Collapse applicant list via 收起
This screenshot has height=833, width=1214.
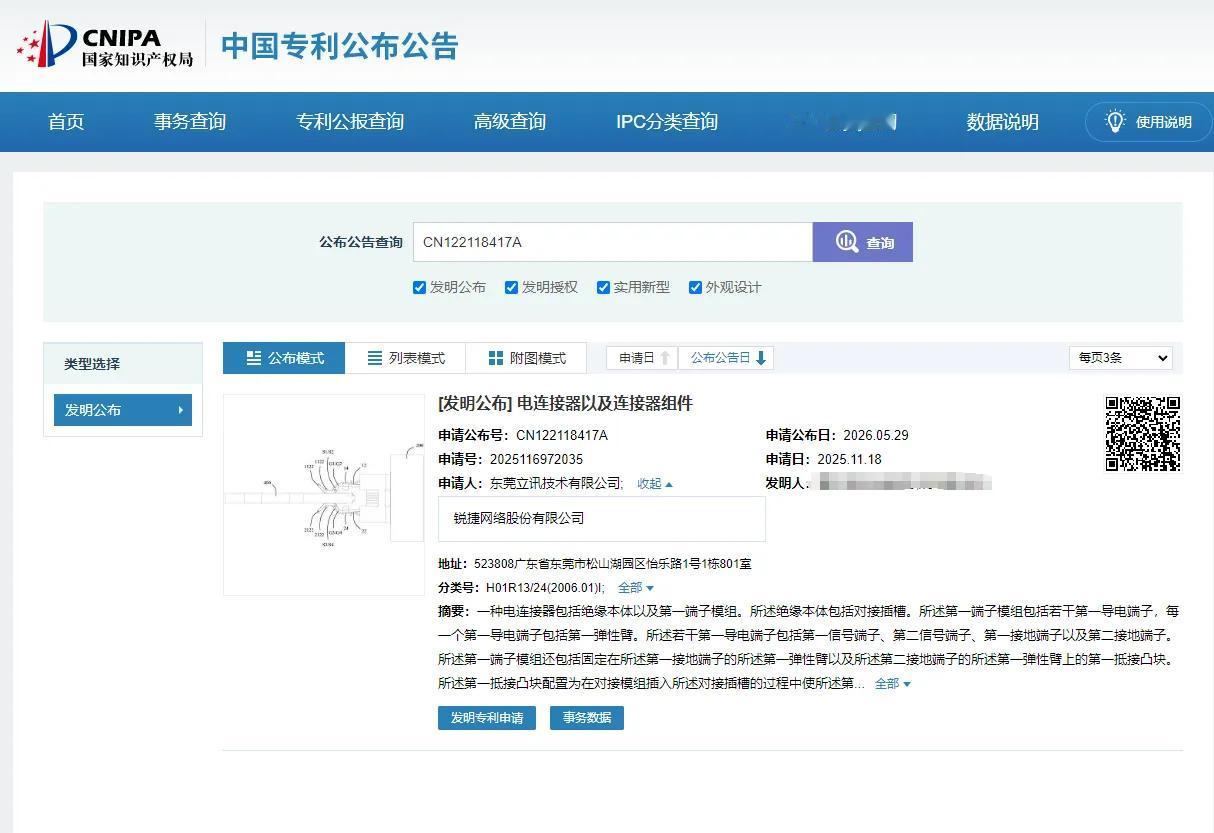coord(655,484)
